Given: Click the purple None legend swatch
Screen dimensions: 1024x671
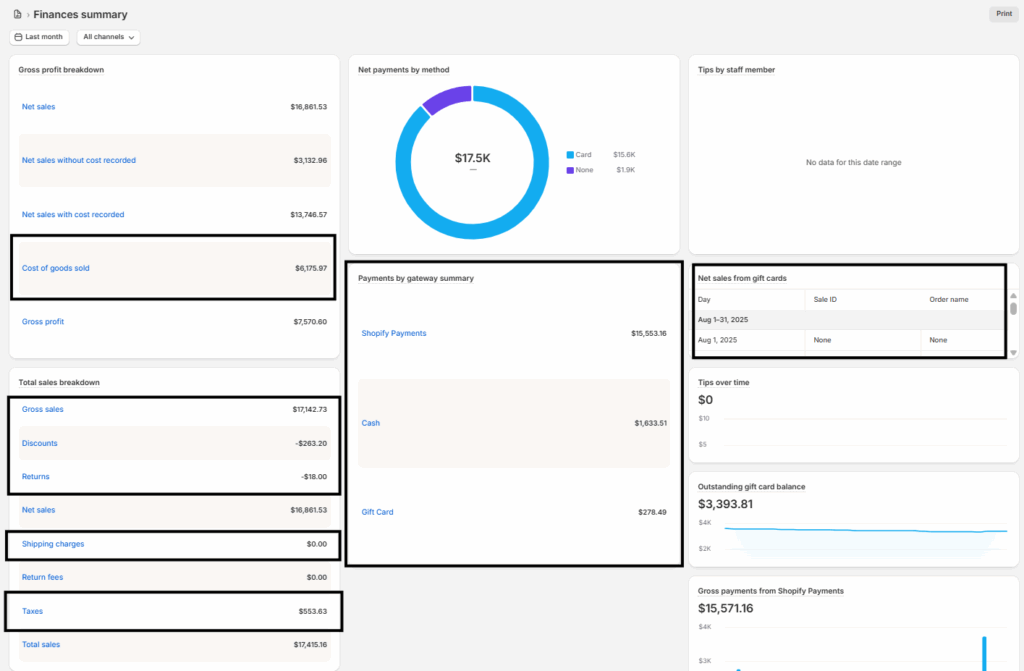Looking at the screenshot, I should (x=570, y=170).
